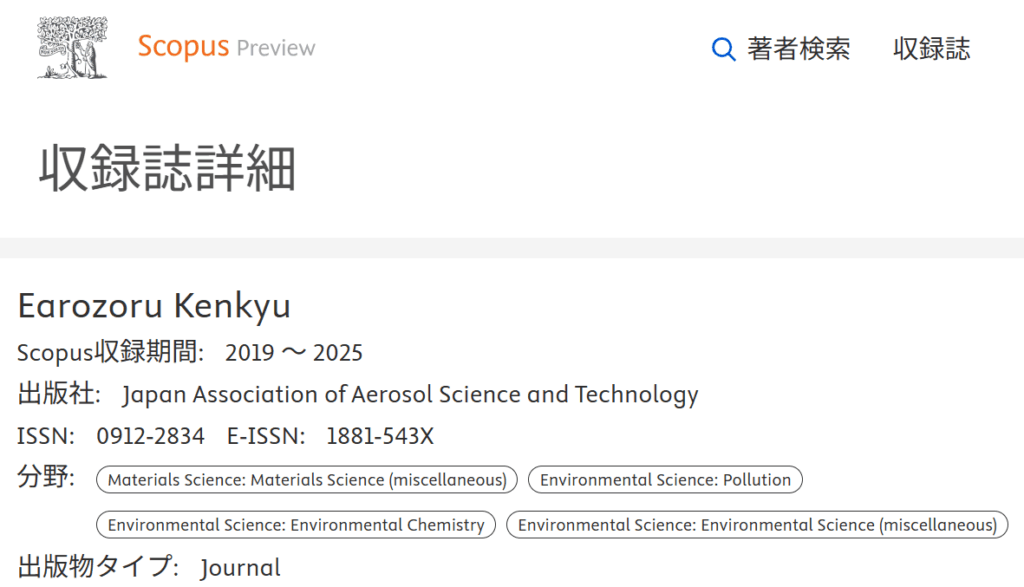The height and width of the screenshot is (587, 1024).
Task: Click the 出版社 label
Action: click(59, 394)
